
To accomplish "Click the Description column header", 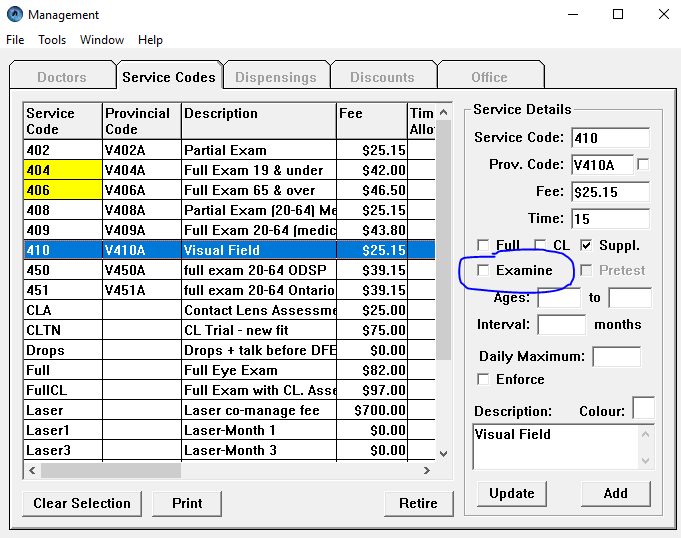I will pyautogui.click(x=259, y=121).
